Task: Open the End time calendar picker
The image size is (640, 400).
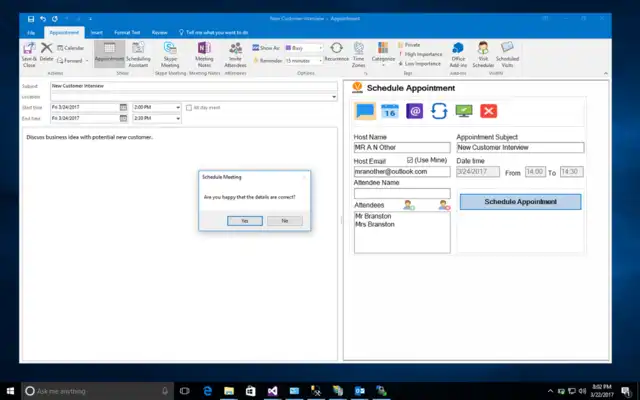Action: click(x=123, y=118)
